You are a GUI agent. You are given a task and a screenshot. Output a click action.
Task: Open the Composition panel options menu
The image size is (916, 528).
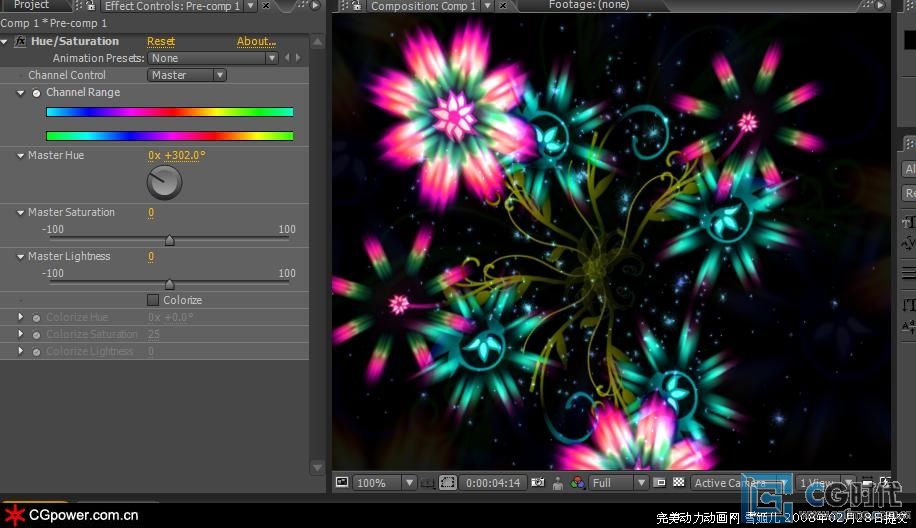coord(880,5)
